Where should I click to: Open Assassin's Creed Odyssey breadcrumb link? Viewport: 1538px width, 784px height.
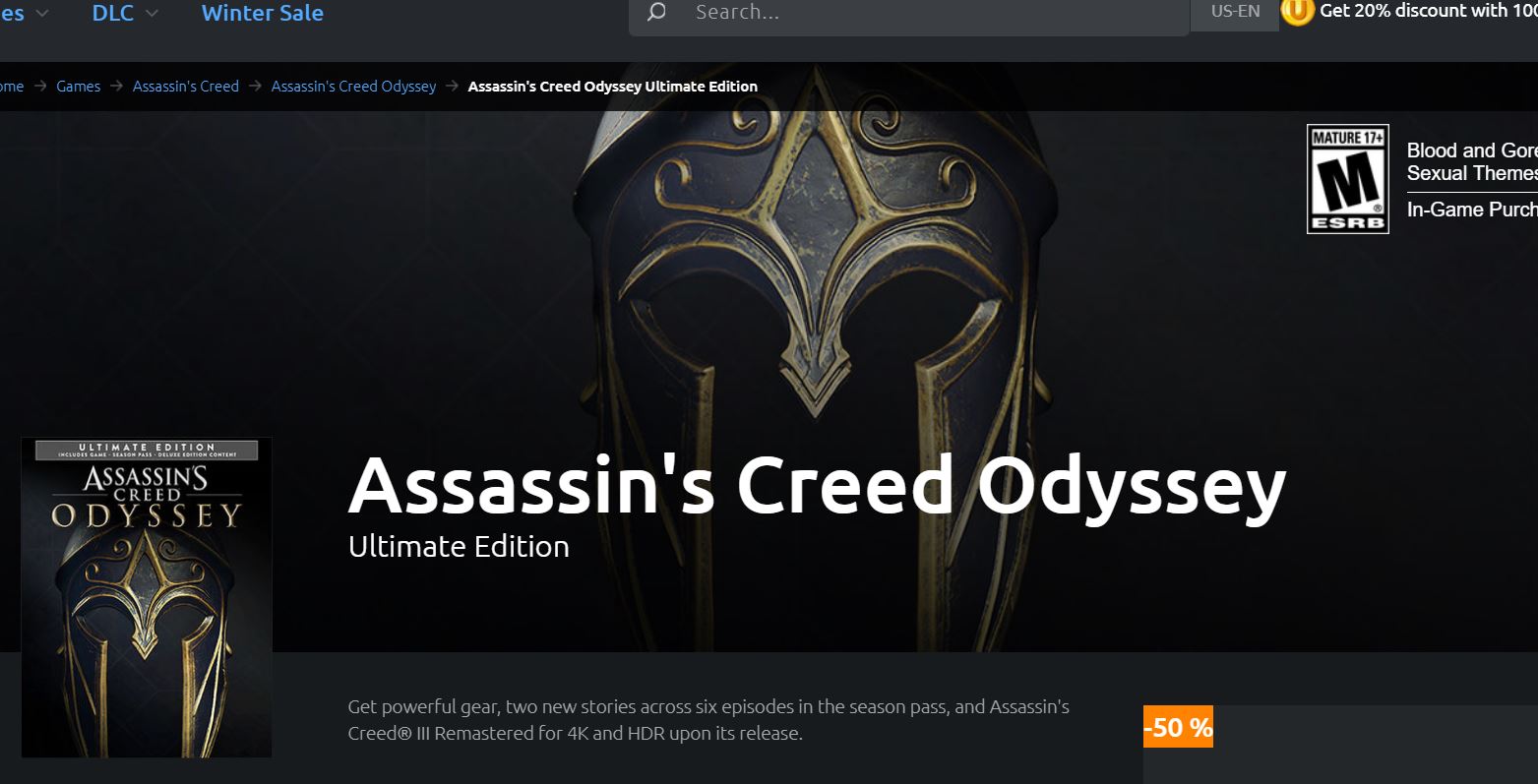[x=354, y=87]
